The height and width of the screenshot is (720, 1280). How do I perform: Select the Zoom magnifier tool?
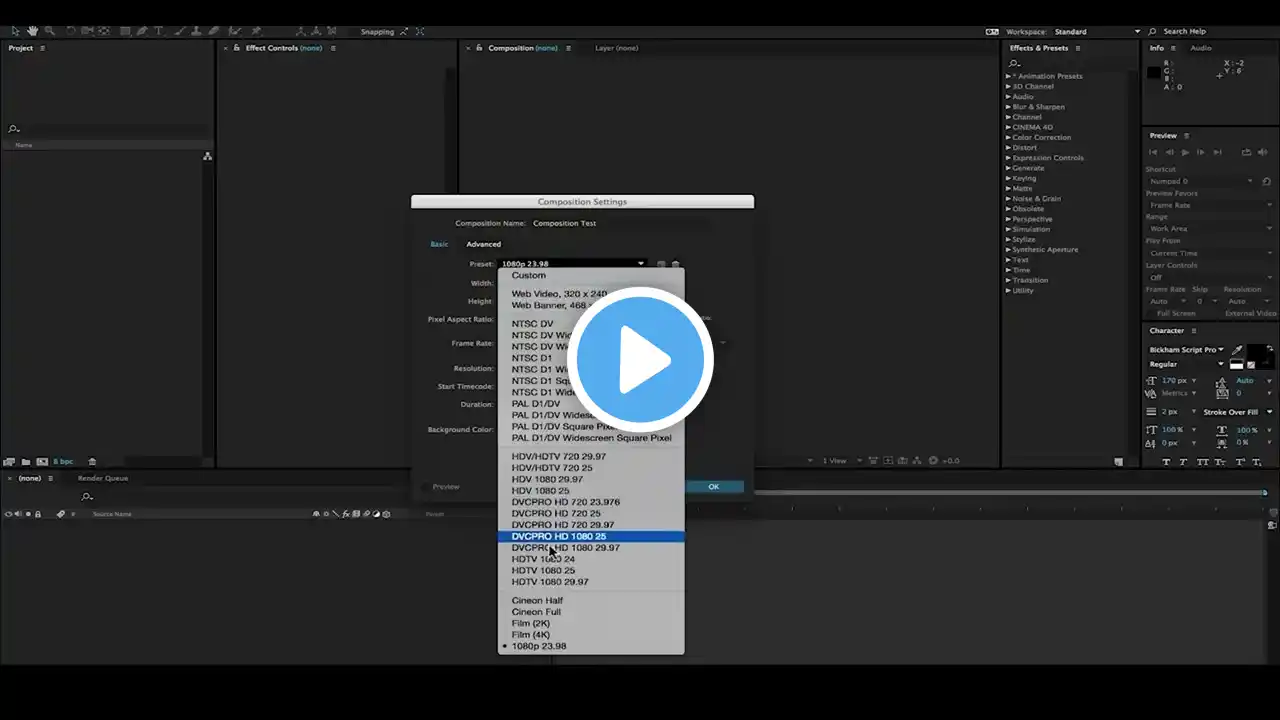(x=49, y=31)
